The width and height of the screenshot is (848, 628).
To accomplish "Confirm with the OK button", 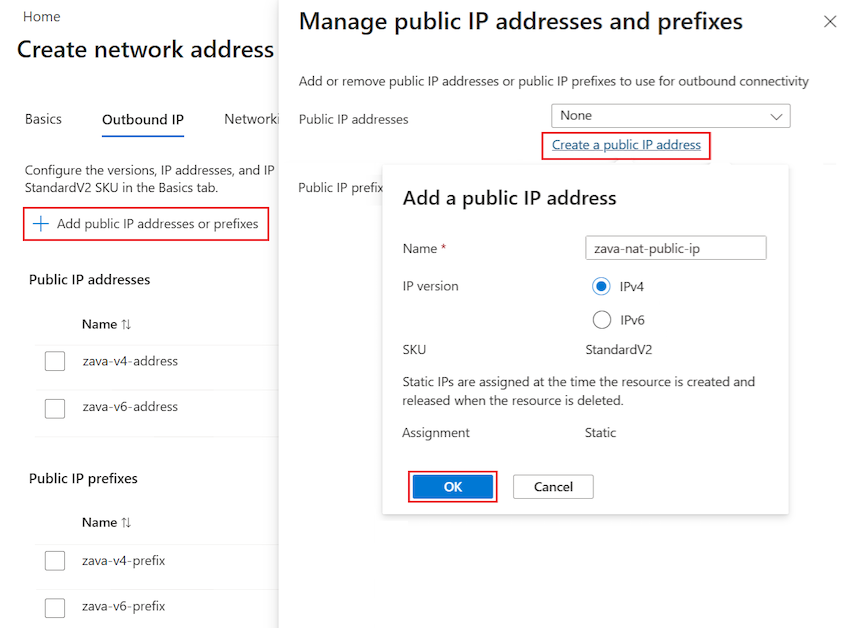I will click(452, 486).
